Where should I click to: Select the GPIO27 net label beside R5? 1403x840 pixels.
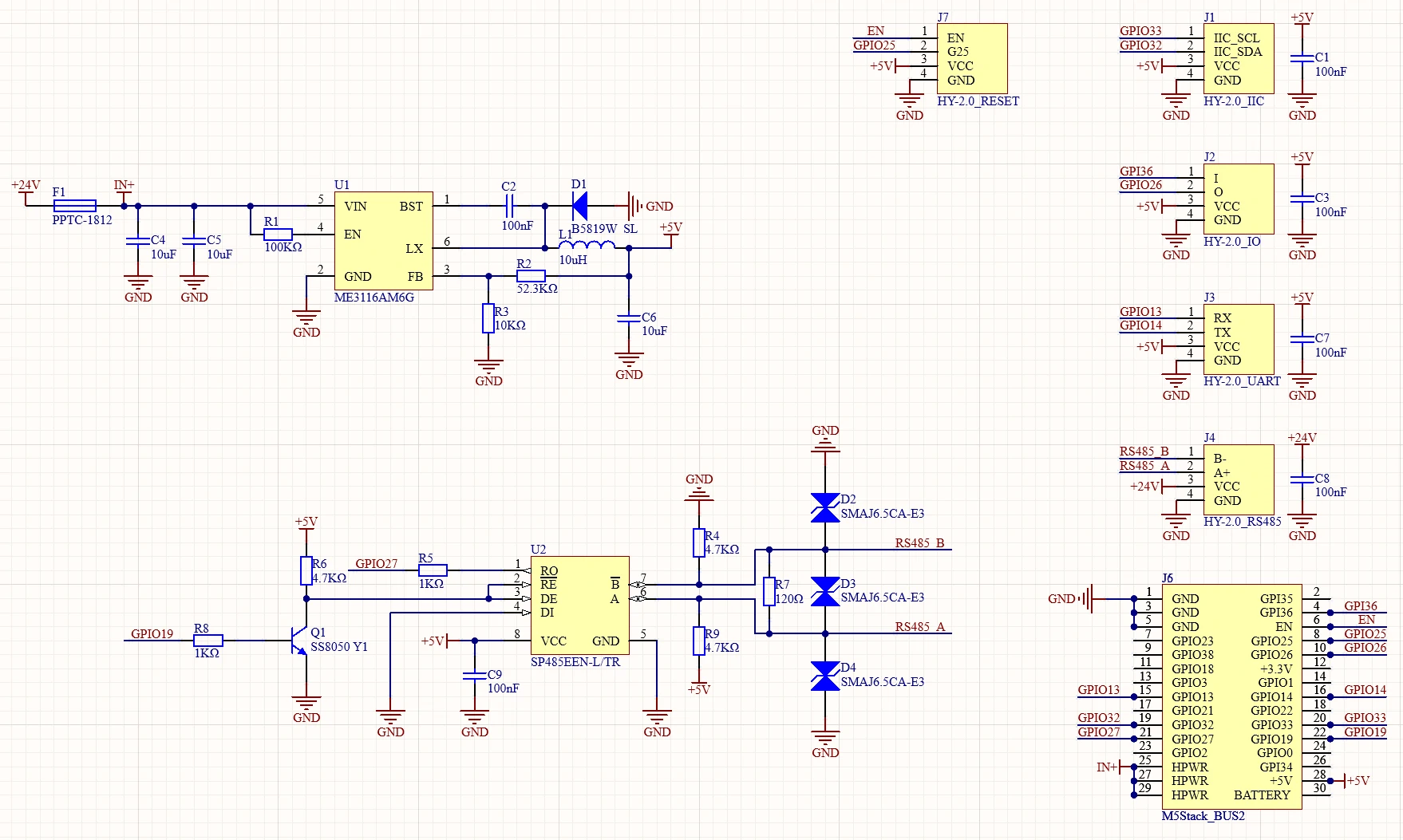click(x=376, y=564)
